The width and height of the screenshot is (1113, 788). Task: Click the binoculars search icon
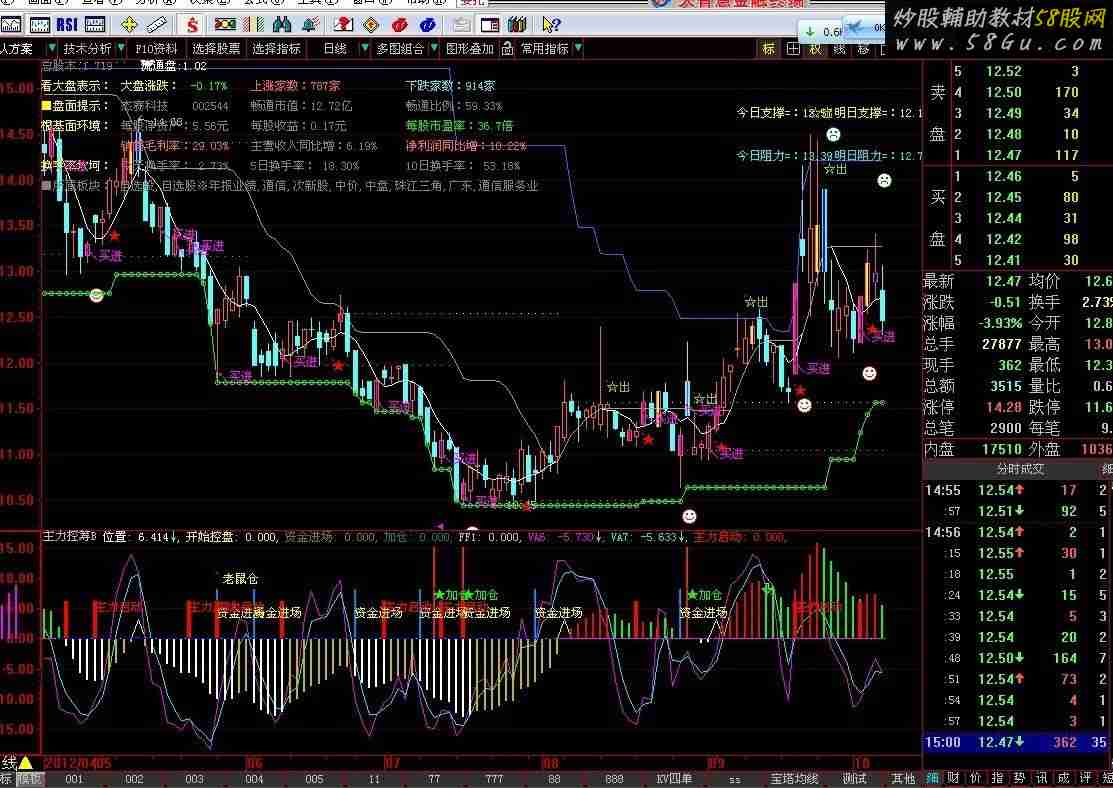[x=282, y=24]
